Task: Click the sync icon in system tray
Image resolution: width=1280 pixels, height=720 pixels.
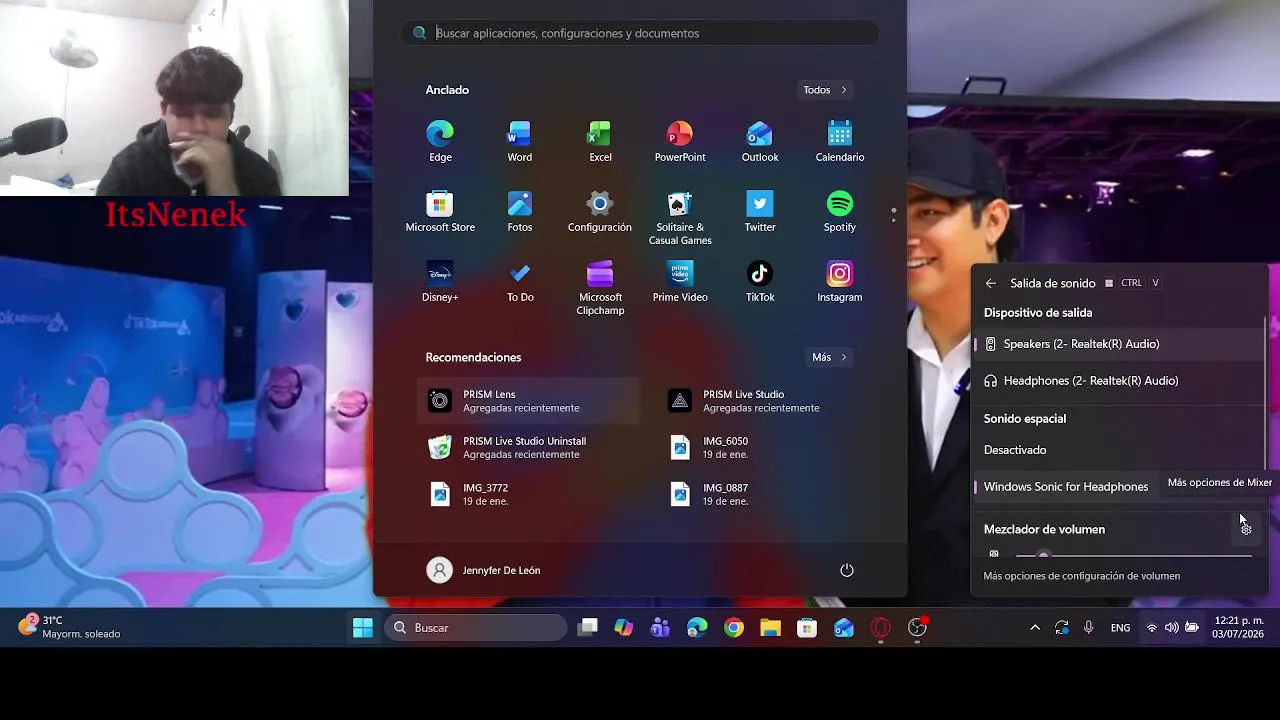Action: click(x=1062, y=628)
